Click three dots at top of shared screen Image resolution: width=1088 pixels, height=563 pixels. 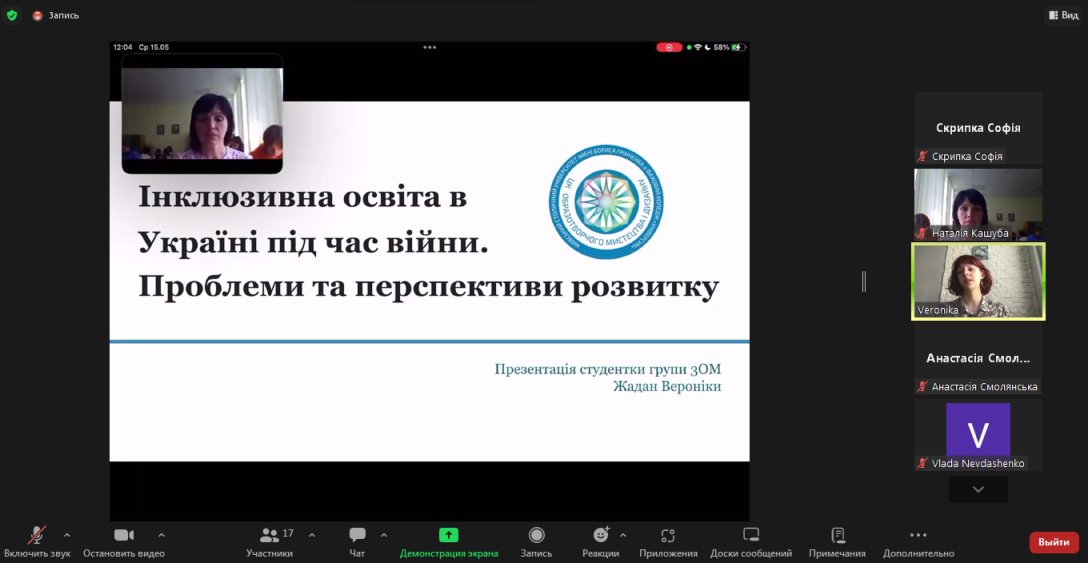point(430,47)
